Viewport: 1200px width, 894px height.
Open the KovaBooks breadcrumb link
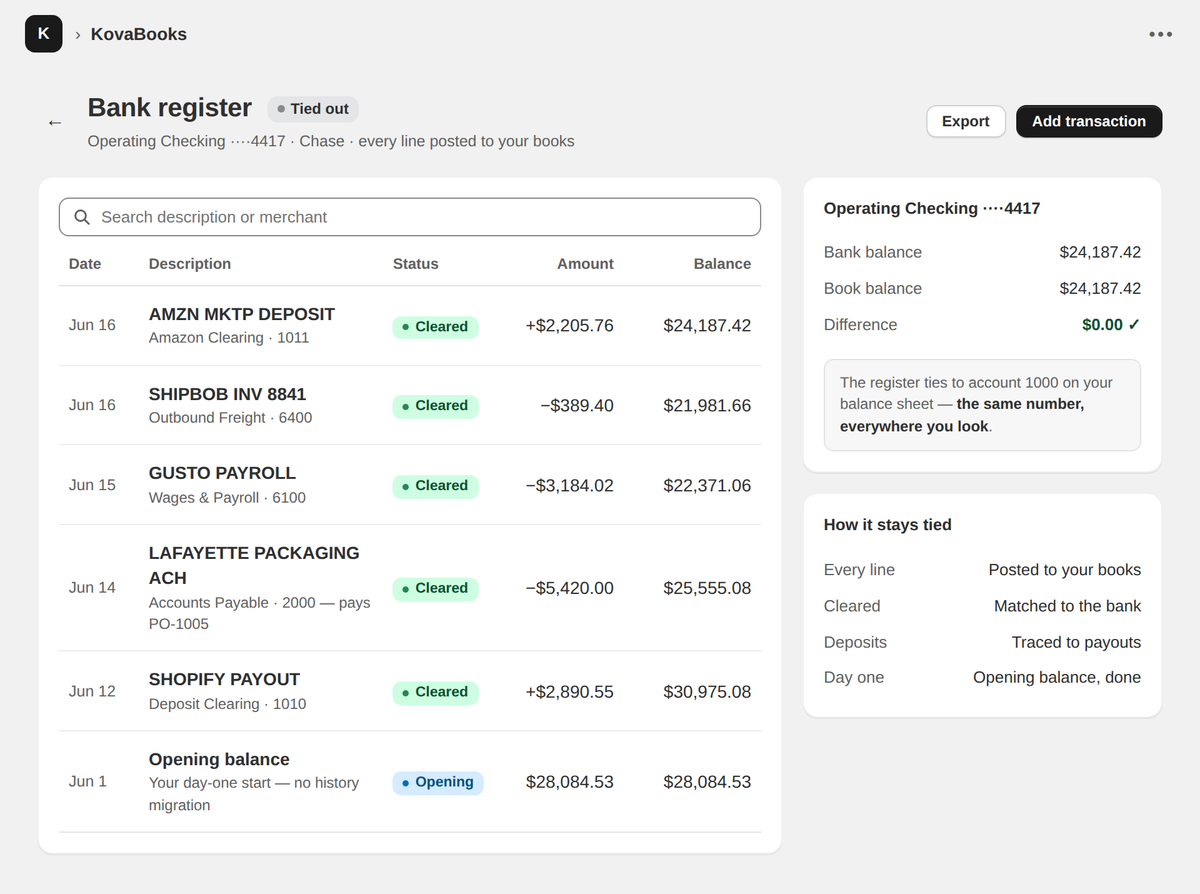click(x=139, y=34)
